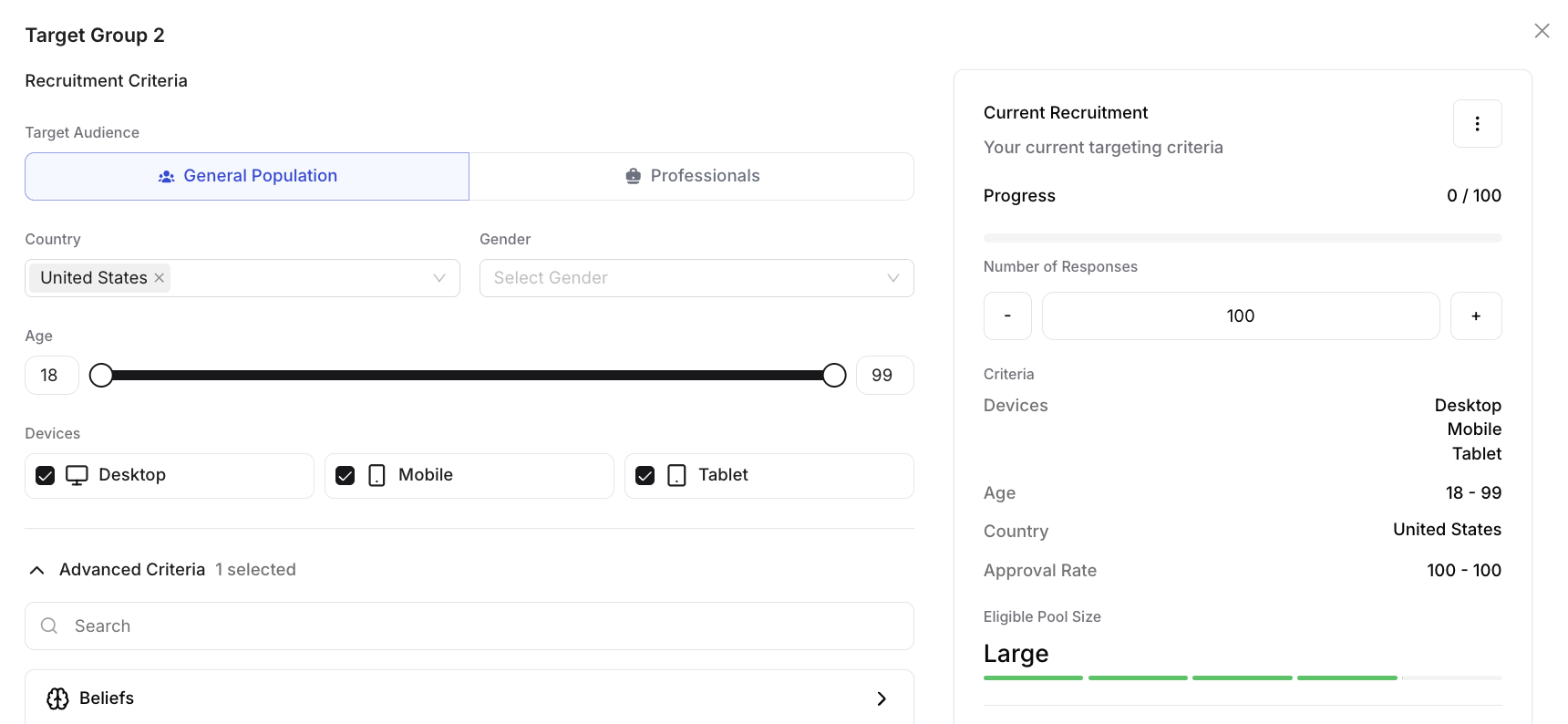The image size is (1568, 724).
Task: Collapse the Advanced Criteria section
Action: [37, 570]
